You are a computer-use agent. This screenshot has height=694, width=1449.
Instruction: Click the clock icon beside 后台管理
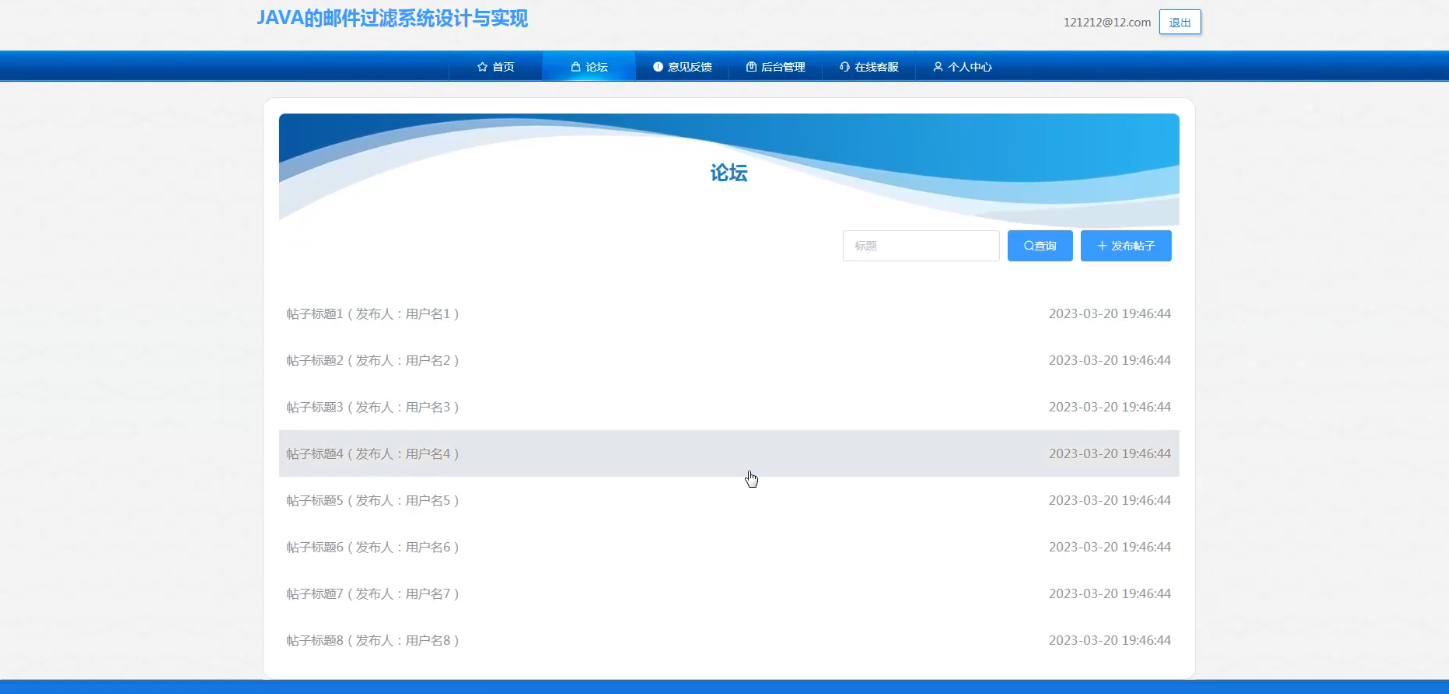pos(750,66)
